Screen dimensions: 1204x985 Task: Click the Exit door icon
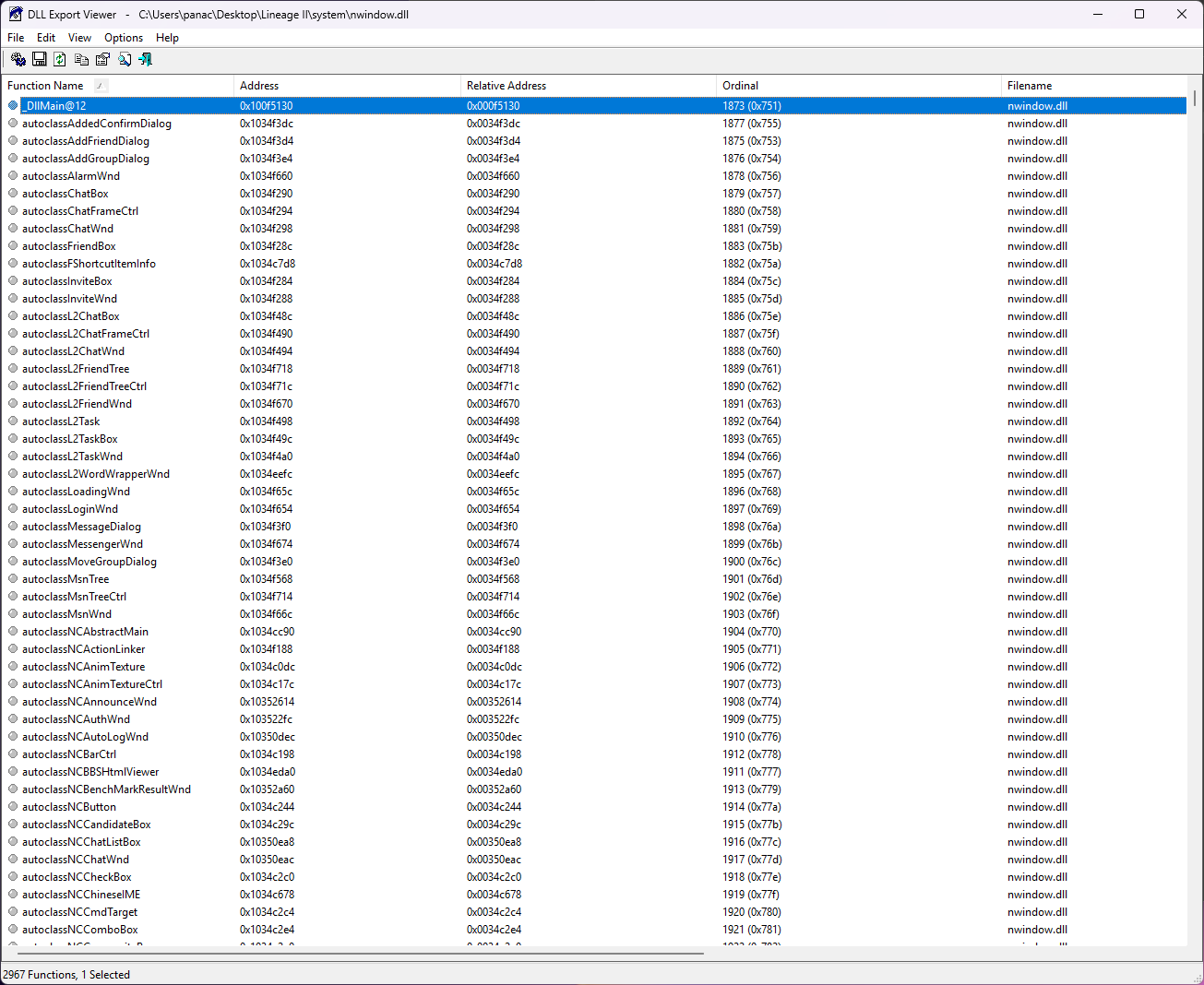pyautogui.click(x=145, y=59)
